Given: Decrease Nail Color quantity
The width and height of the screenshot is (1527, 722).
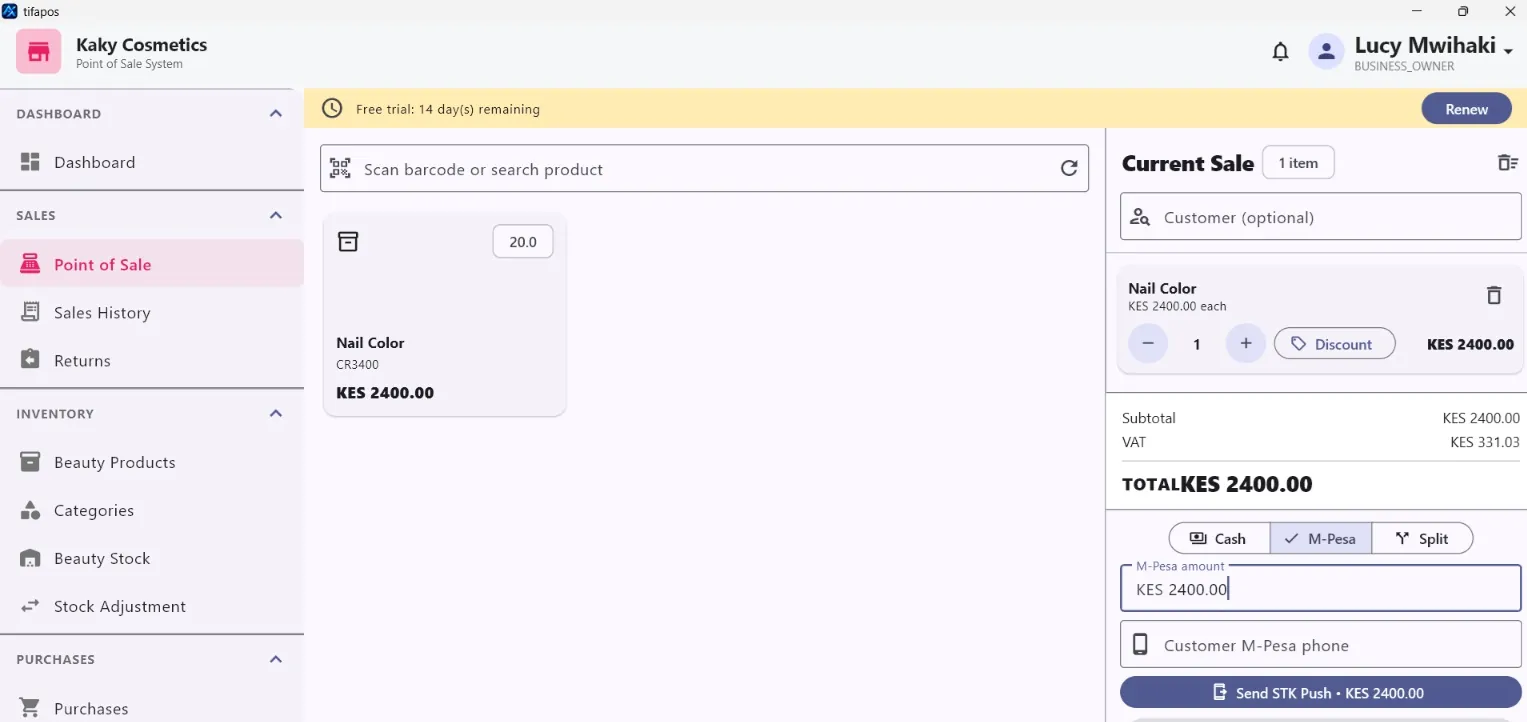Looking at the screenshot, I should (1148, 344).
